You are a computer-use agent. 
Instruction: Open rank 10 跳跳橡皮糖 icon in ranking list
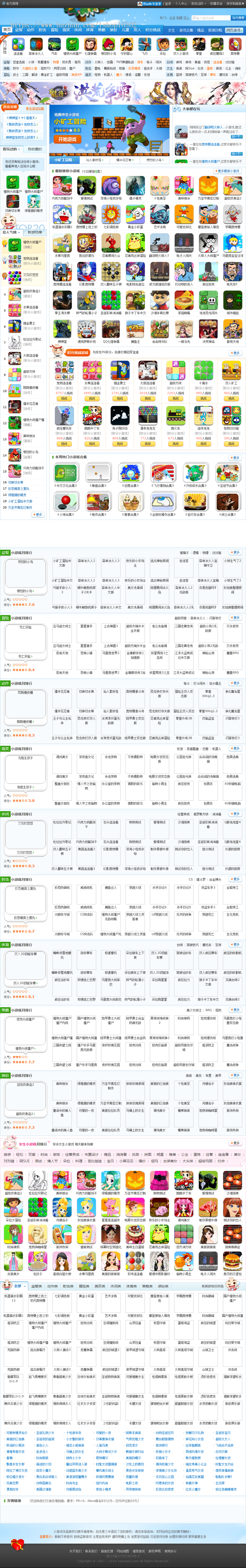pos(14,390)
